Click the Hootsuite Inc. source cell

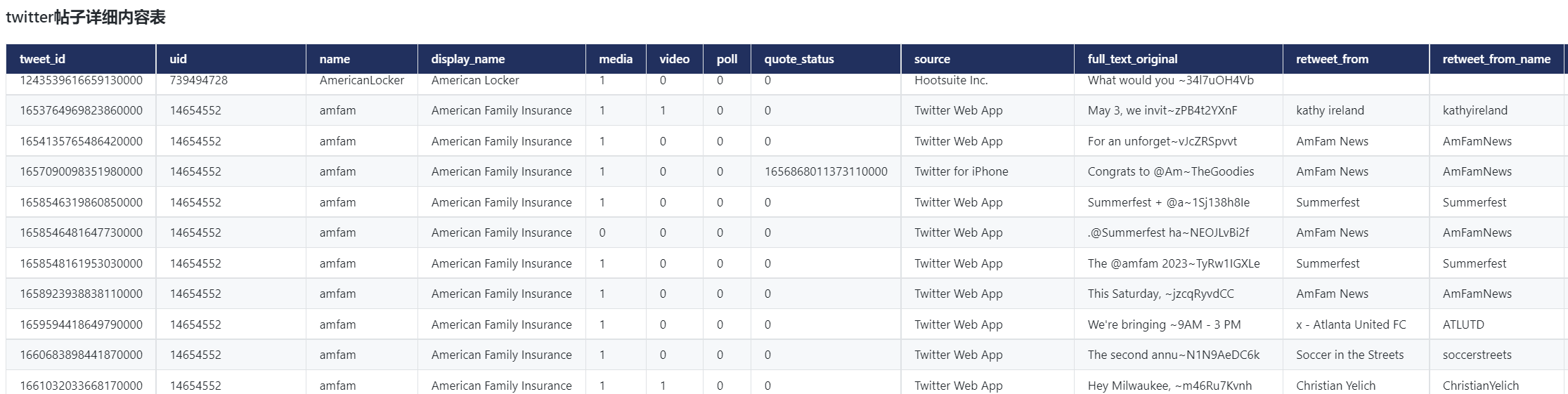click(x=951, y=81)
